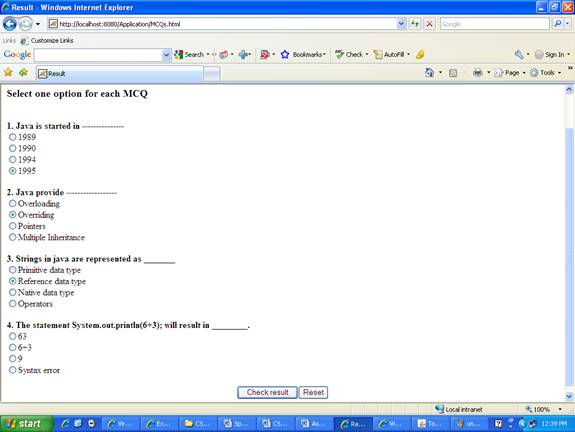
Task: Click the Google search box top right
Action: 495,24
